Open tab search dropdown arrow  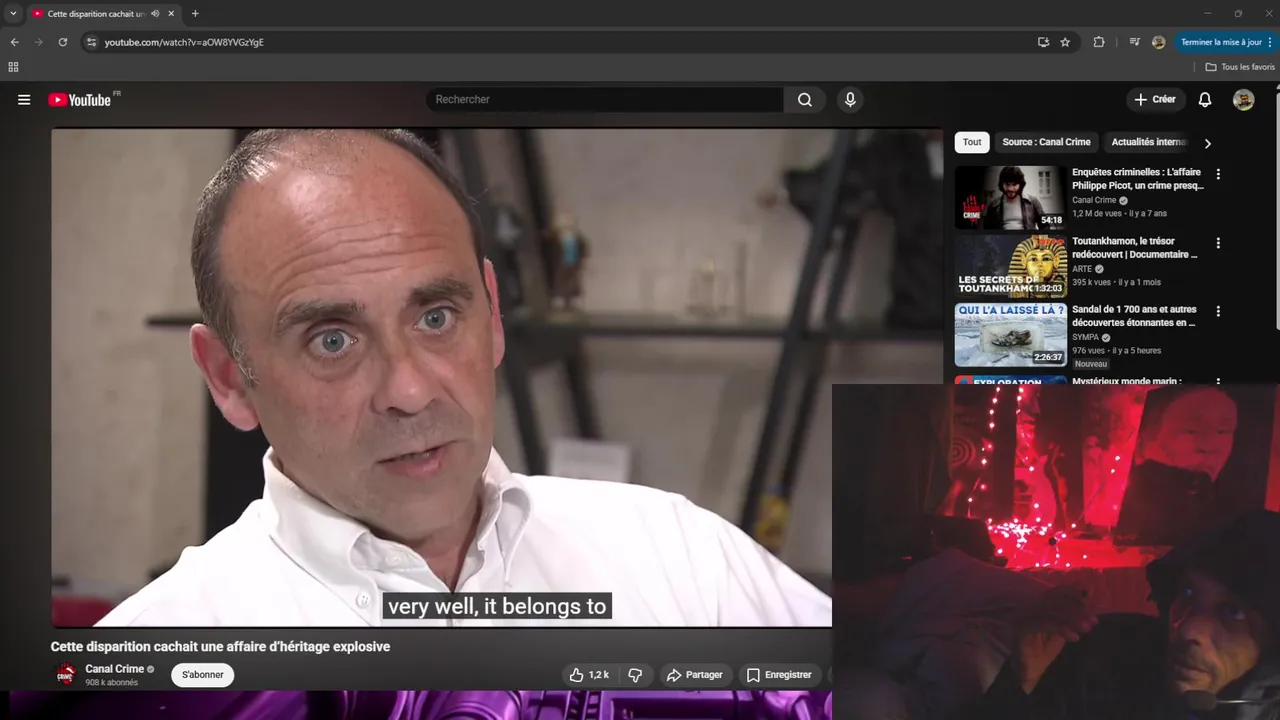(13, 14)
